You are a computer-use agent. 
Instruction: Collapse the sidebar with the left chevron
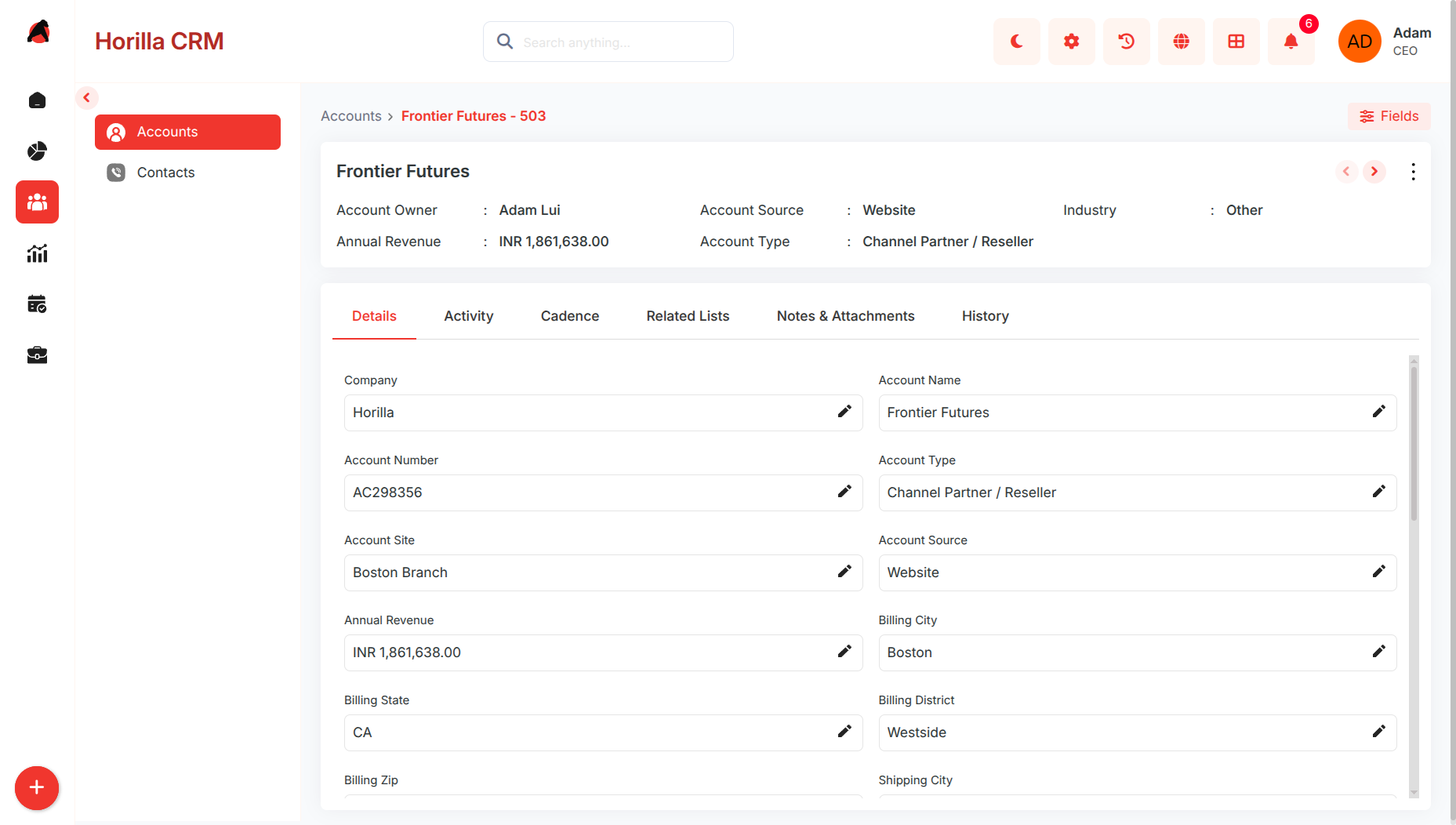tap(87, 98)
